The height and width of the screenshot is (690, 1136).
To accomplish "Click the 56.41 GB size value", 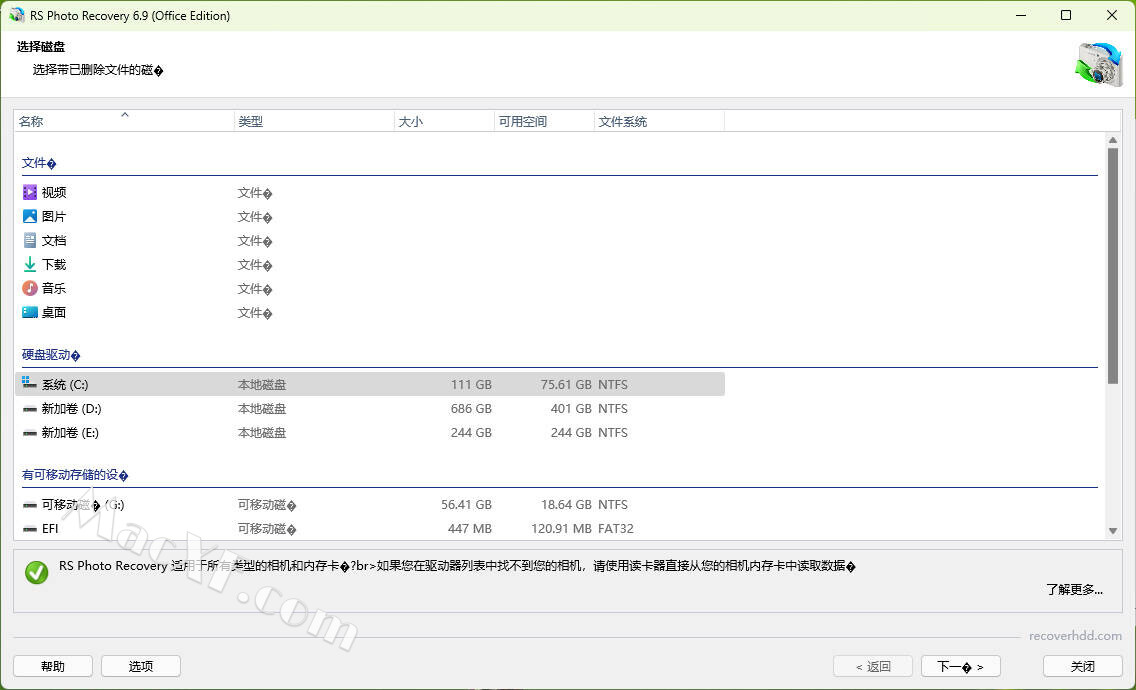I will coord(467,504).
